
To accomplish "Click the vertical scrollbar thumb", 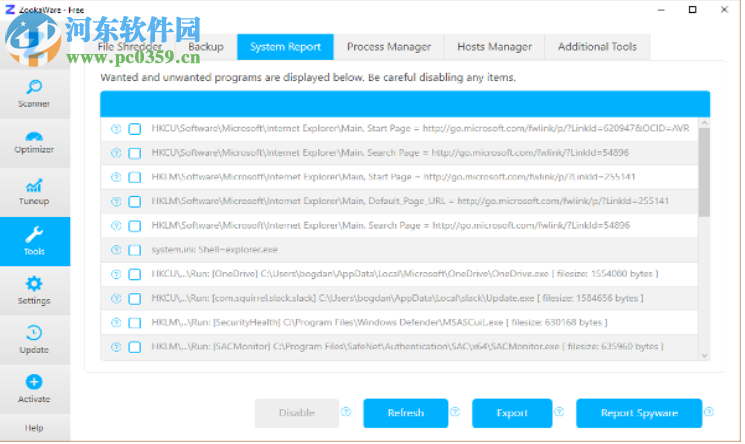I will (x=705, y=172).
